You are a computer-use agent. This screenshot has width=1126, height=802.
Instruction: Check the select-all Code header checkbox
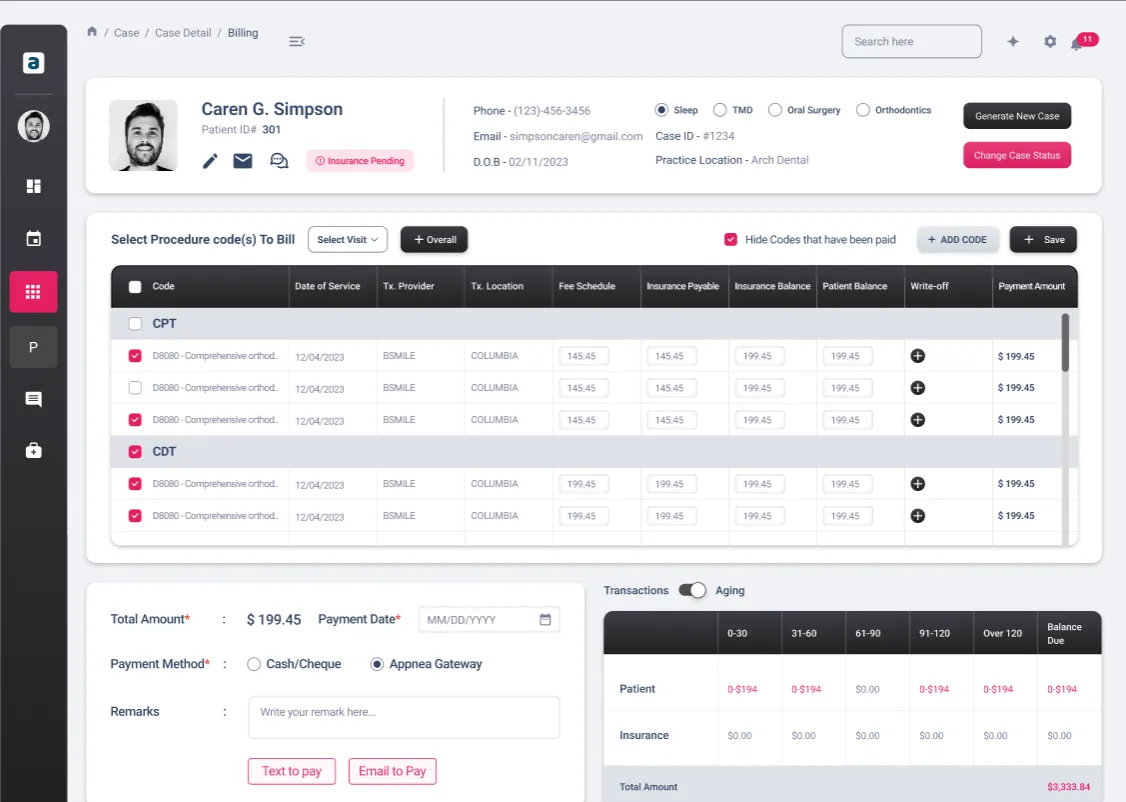coord(135,286)
